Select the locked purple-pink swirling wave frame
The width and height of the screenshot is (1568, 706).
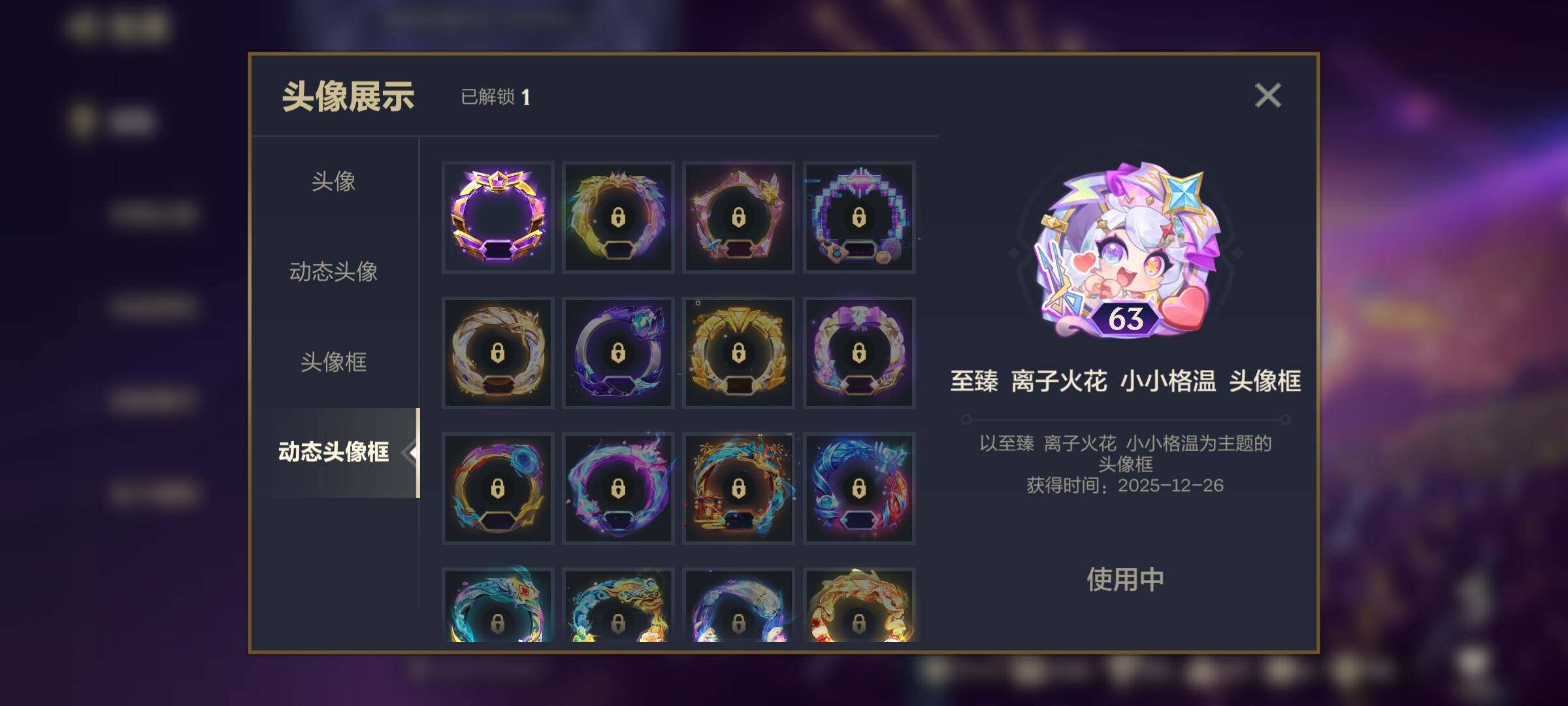pyautogui.click(x=618, y=488)
